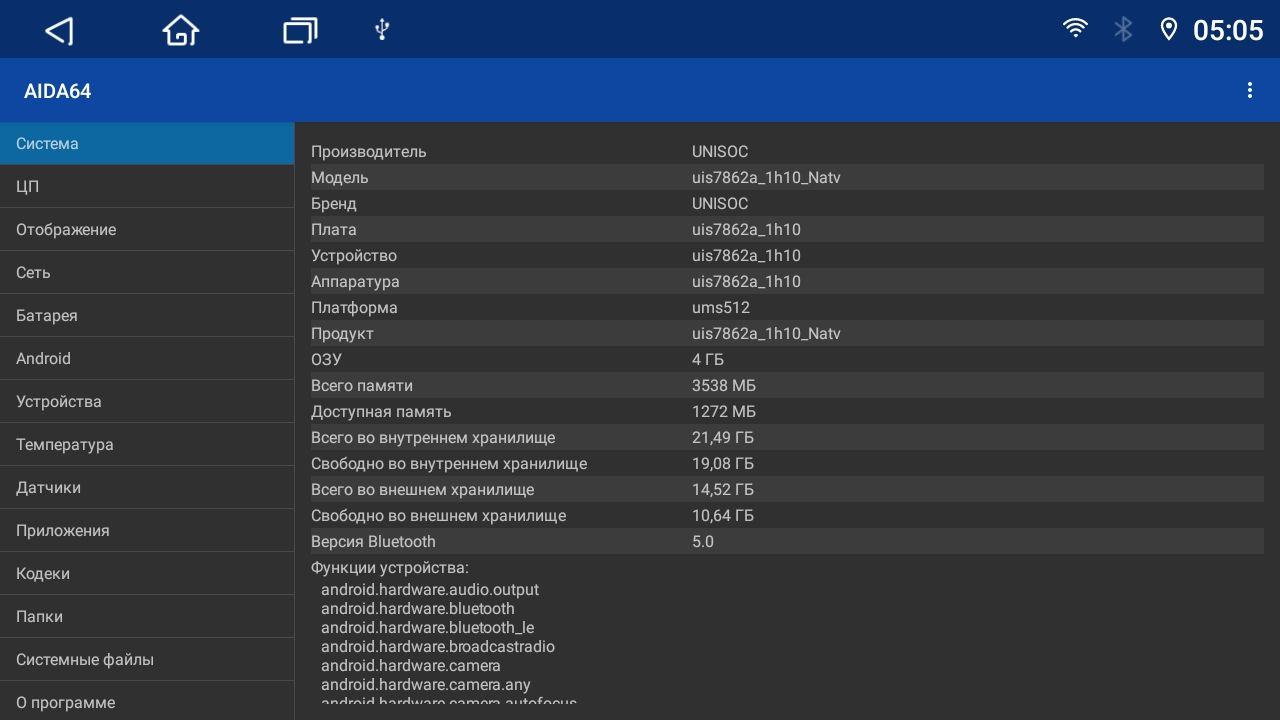View the Сеть category
This screenshot has width=1280, height=720.
click(147, 272)
